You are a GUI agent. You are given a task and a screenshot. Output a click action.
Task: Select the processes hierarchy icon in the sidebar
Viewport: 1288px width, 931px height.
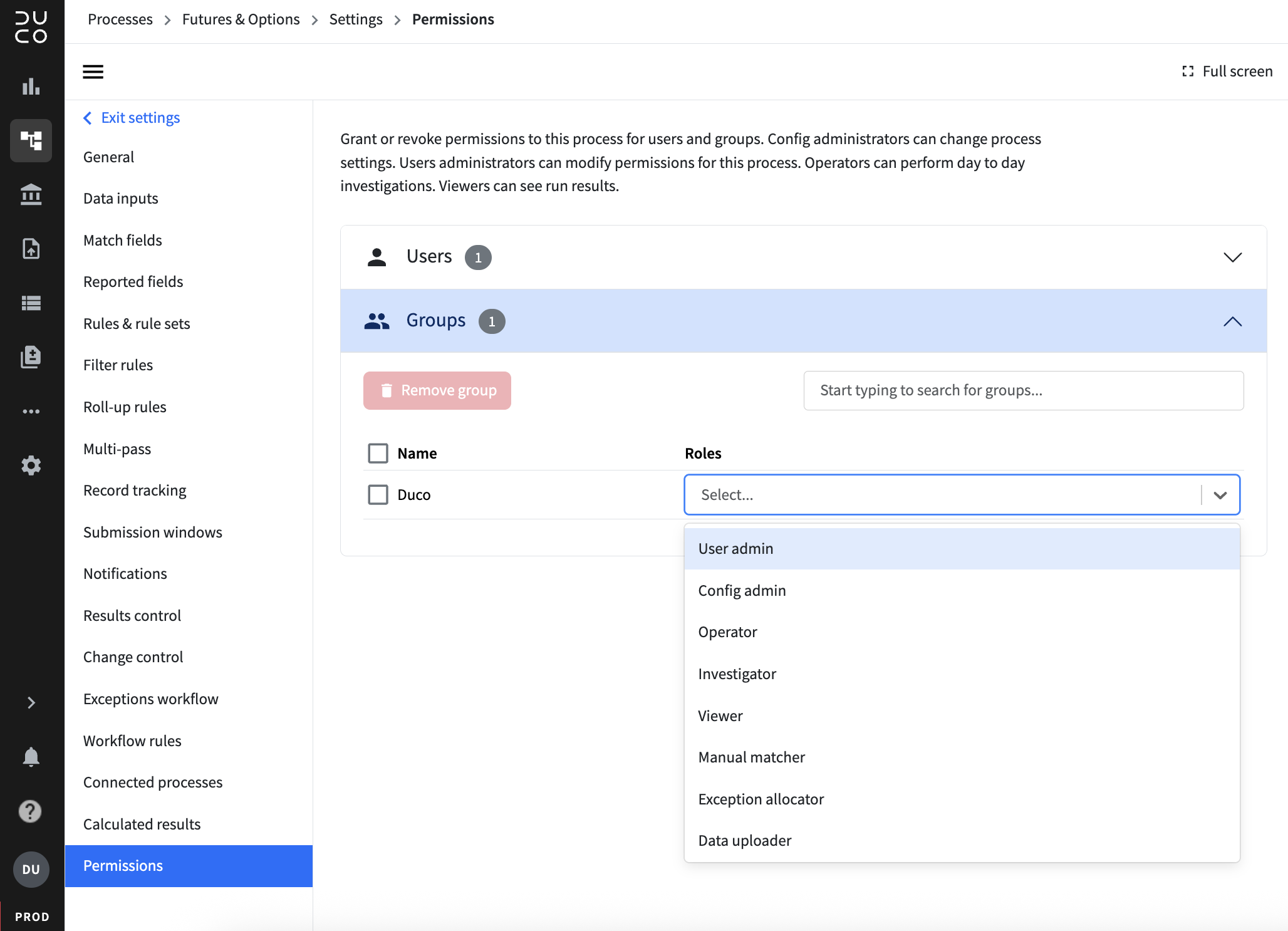click(31, 140)
